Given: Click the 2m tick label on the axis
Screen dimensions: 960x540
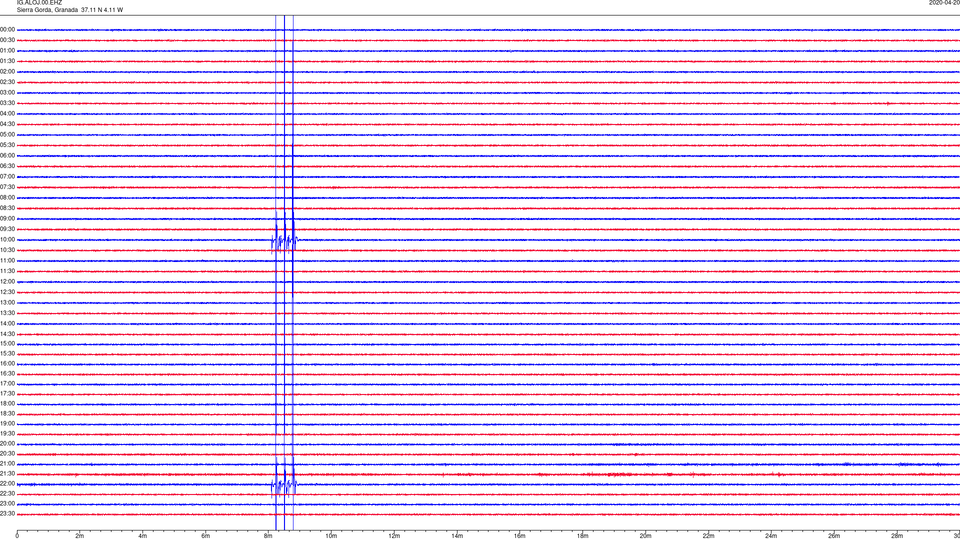Looking at the screenshot, I should (80, 536).
